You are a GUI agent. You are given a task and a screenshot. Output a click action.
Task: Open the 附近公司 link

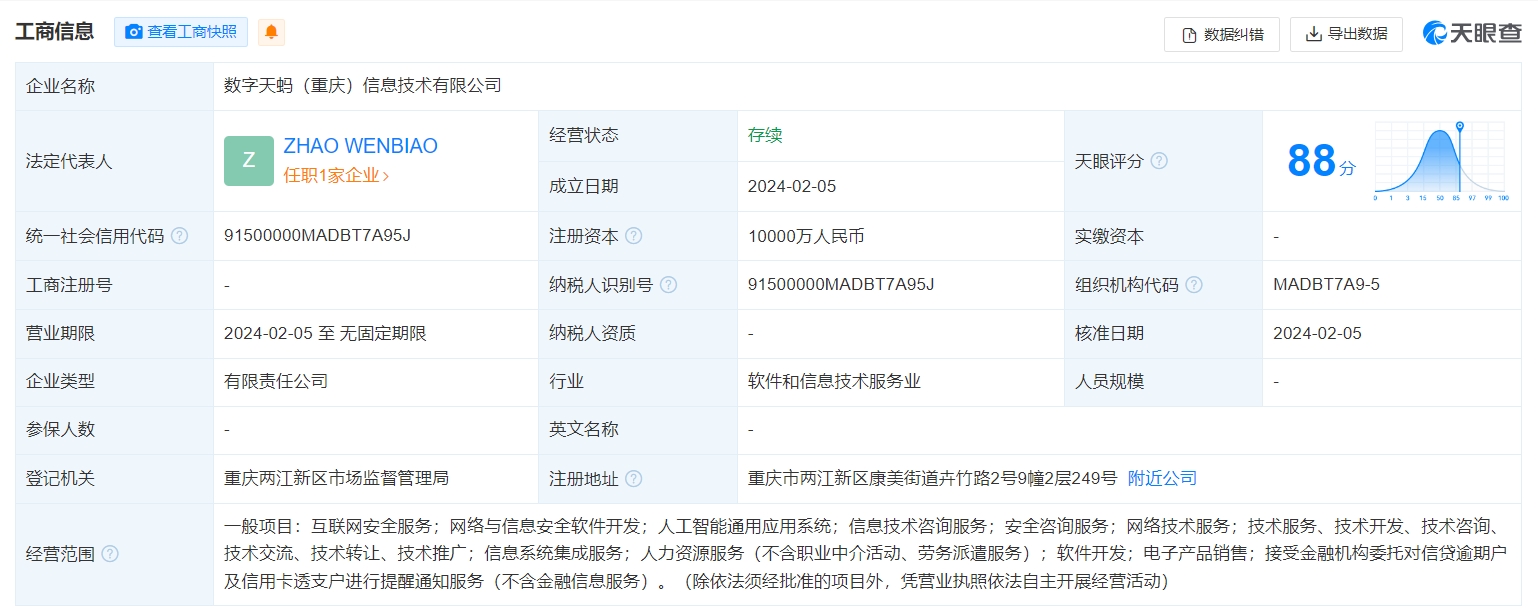pos(1161,479)
